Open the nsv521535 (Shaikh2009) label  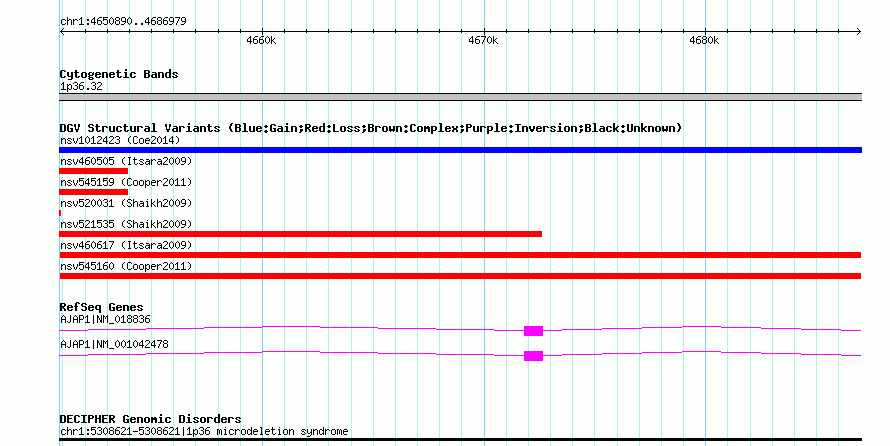(126, 224)
